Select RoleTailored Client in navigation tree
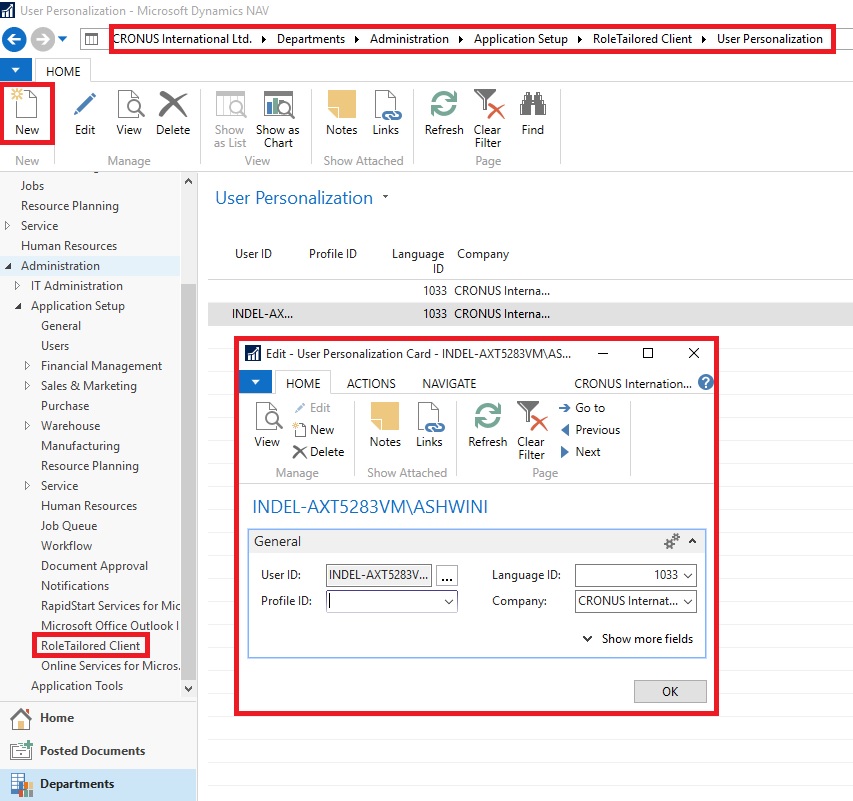853x801 pixels. [x=90, y=646]
